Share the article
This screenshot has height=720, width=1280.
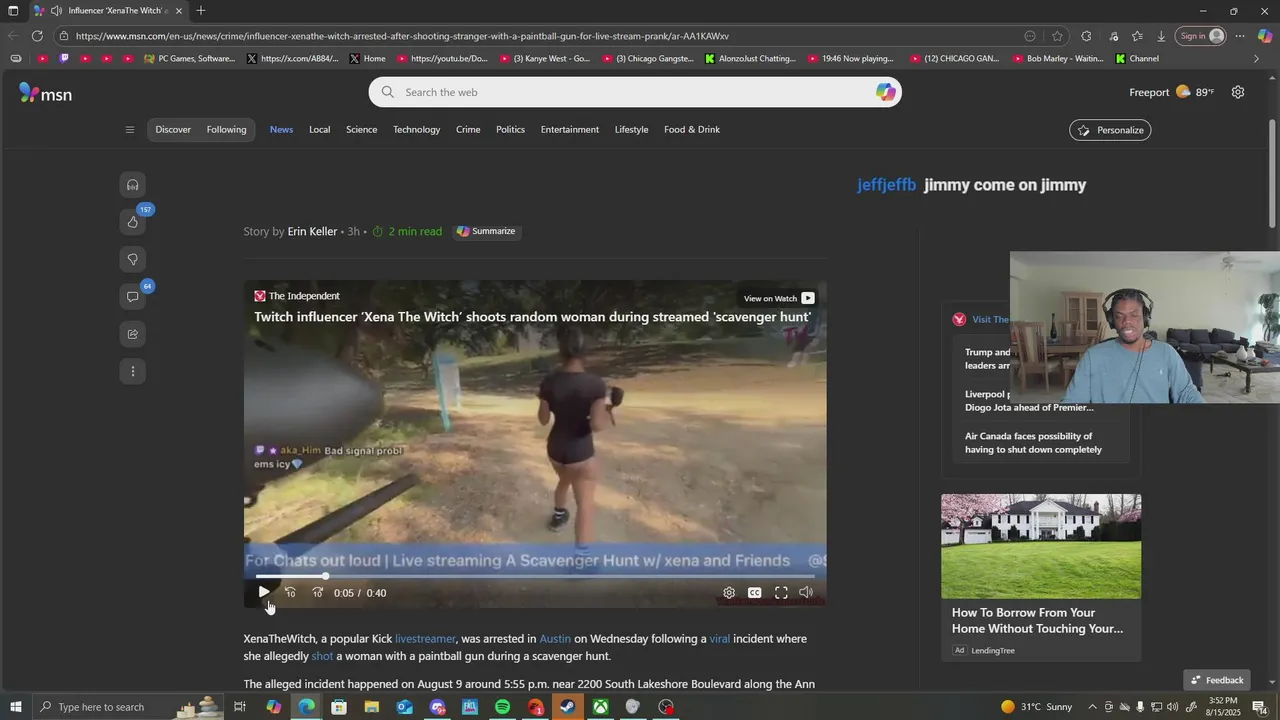[x=132, y=334]
